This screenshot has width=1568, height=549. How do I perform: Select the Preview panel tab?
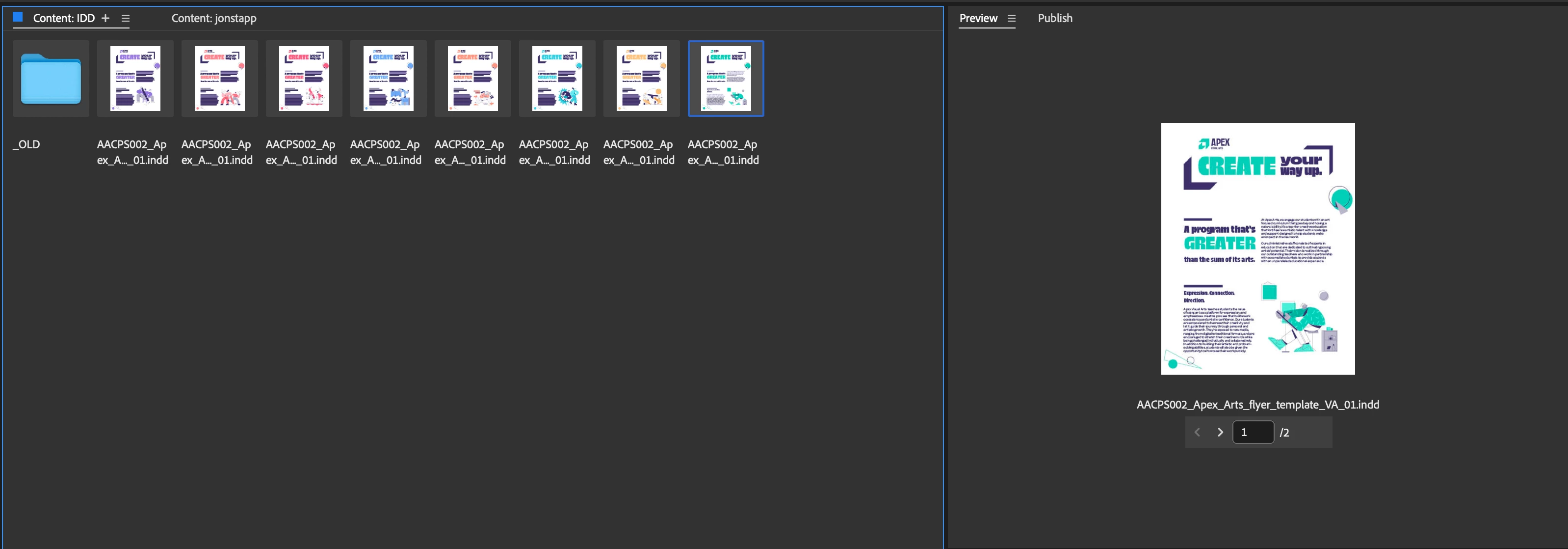978,18
